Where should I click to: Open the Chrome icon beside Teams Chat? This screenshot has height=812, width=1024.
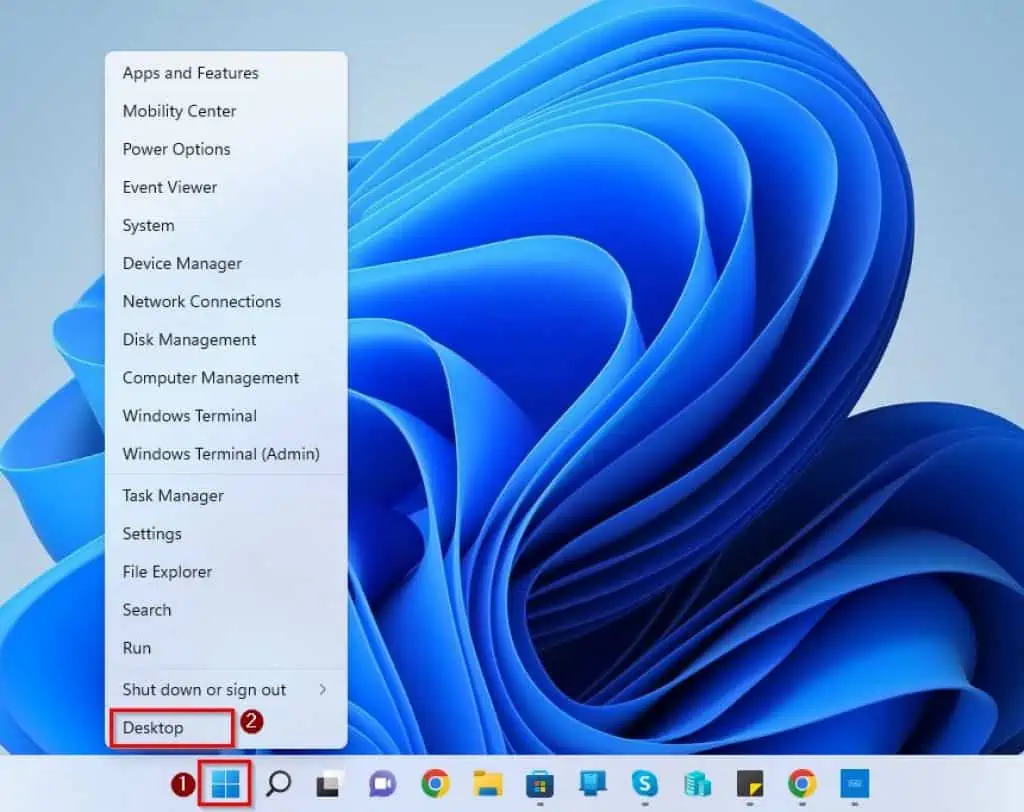435,783
